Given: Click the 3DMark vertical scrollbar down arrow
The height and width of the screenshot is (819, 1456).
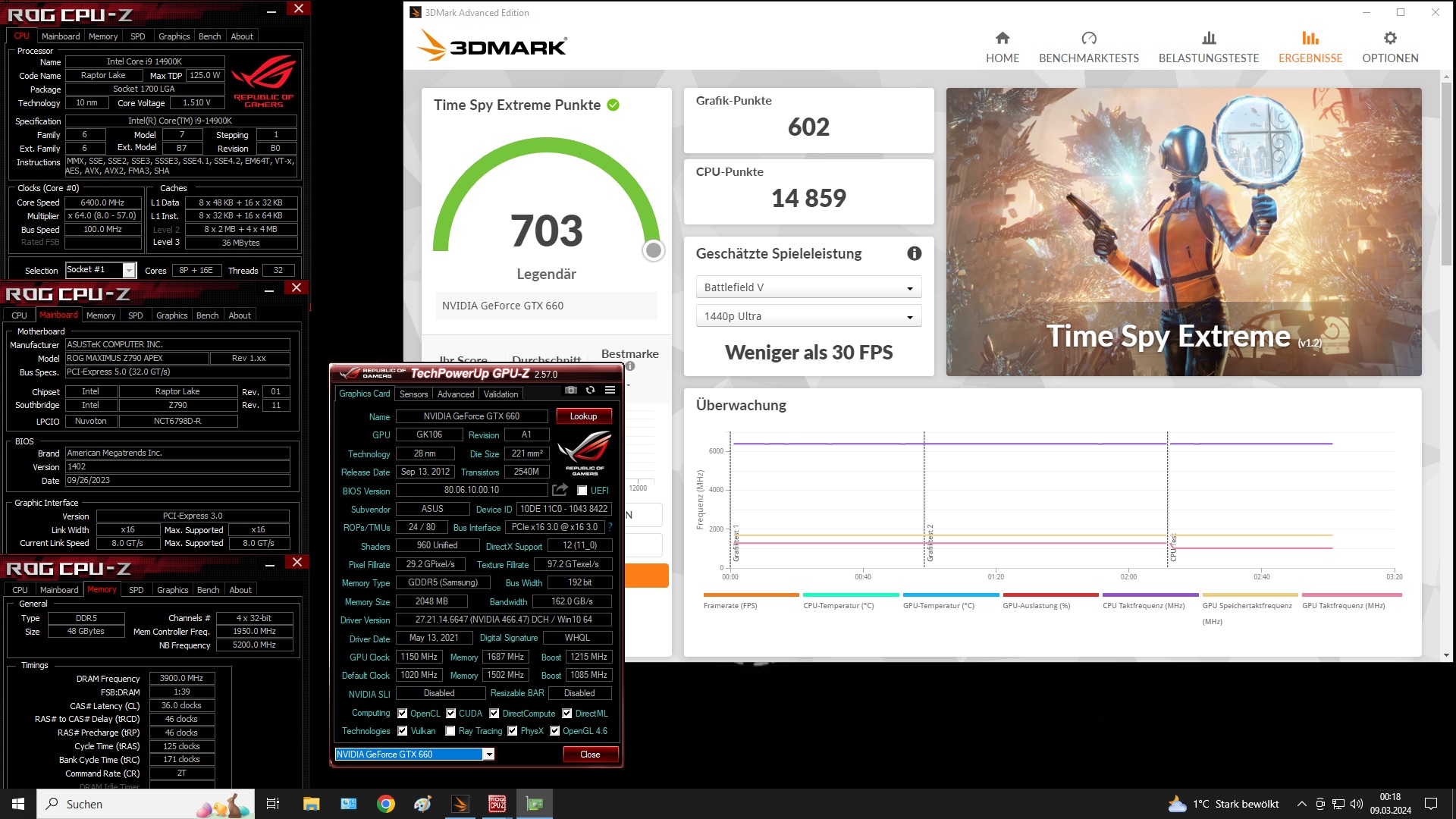Looking at the screenshot, I should pos(1446,655).
